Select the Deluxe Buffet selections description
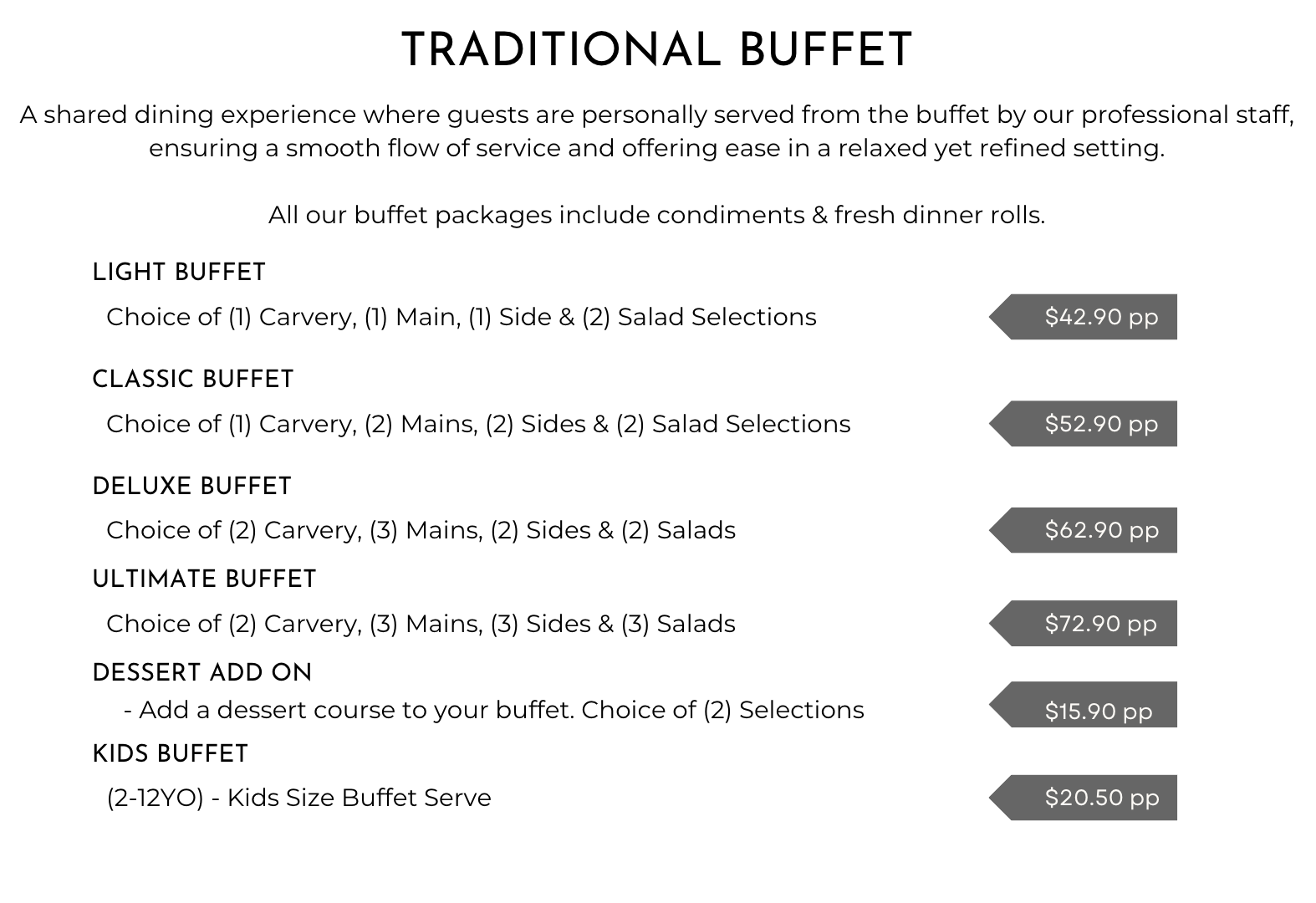 (421, 531)
